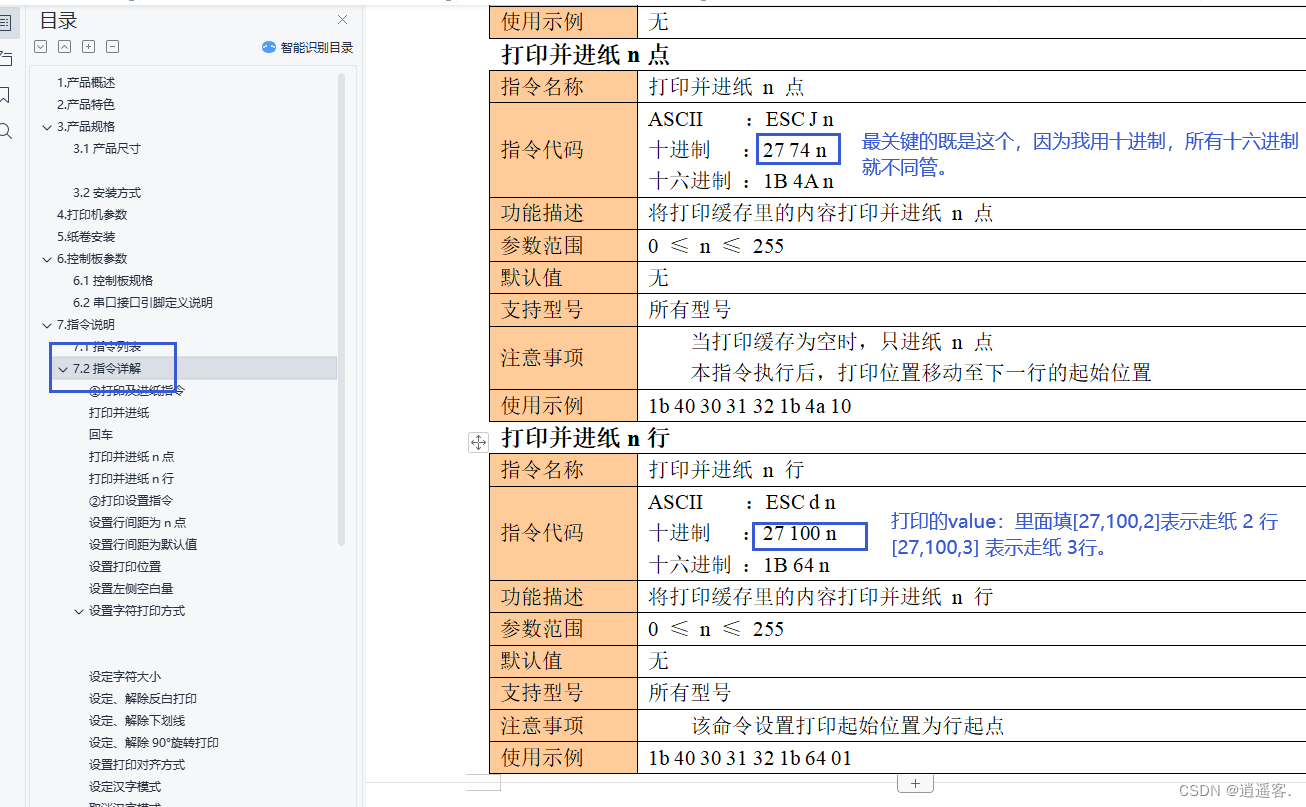
Task: Click the document heading 打印并进纸 n 点
Action: [585, 55]
